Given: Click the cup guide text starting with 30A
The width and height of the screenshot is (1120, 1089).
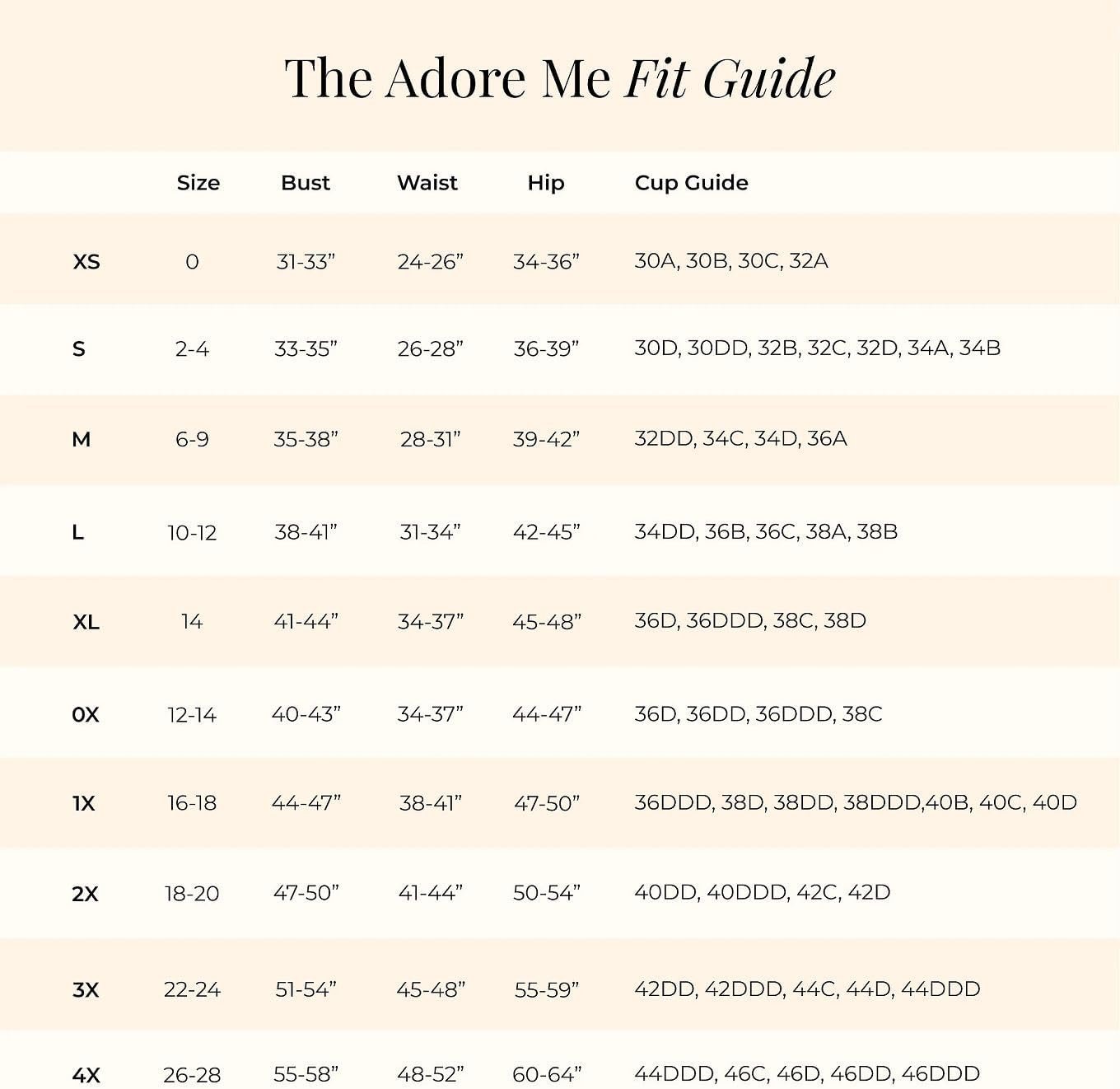Looking at the screenshot, I should (730, 261).
